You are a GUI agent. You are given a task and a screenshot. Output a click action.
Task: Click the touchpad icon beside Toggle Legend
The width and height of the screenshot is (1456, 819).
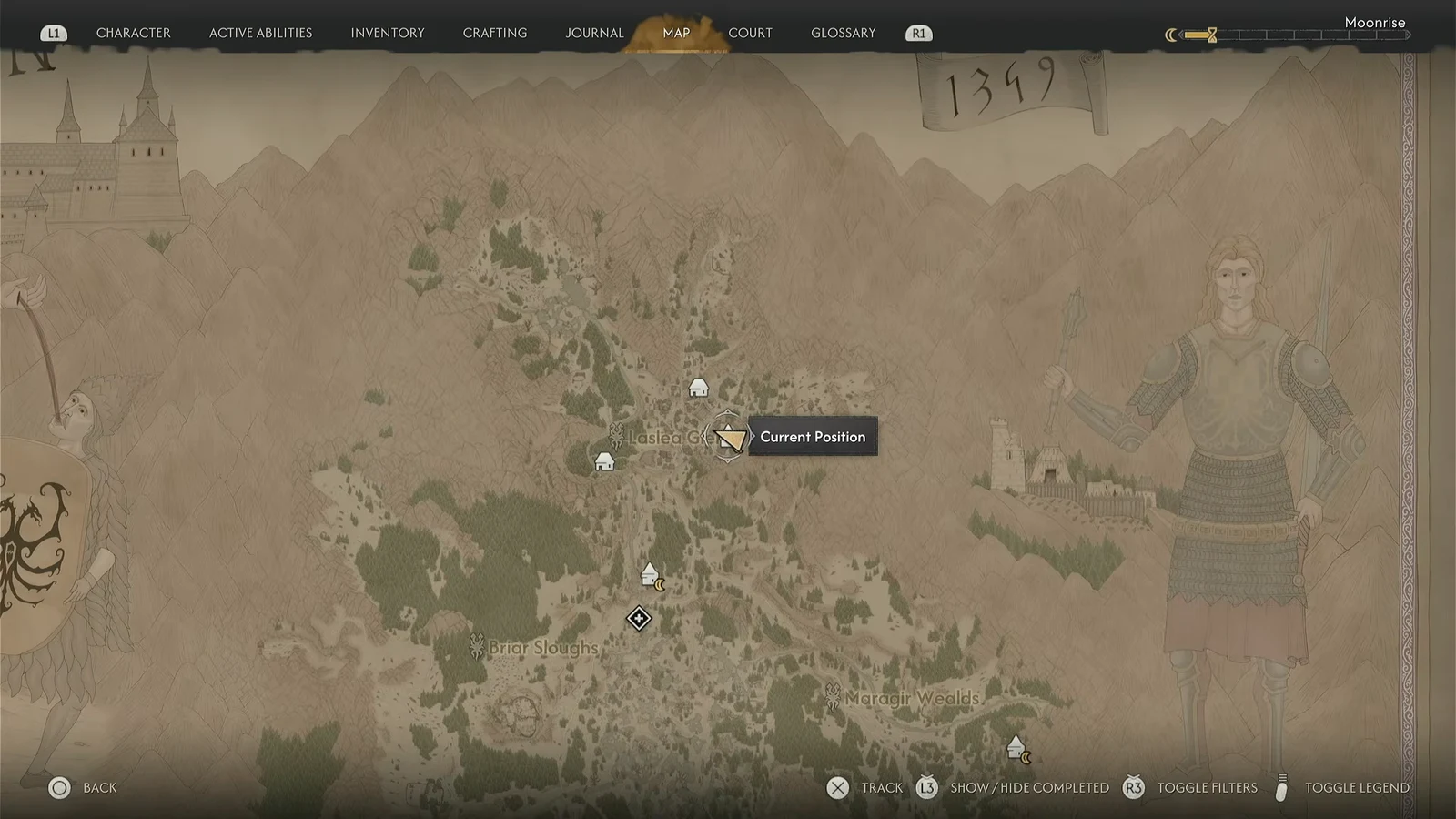(x=1281, y=788)
